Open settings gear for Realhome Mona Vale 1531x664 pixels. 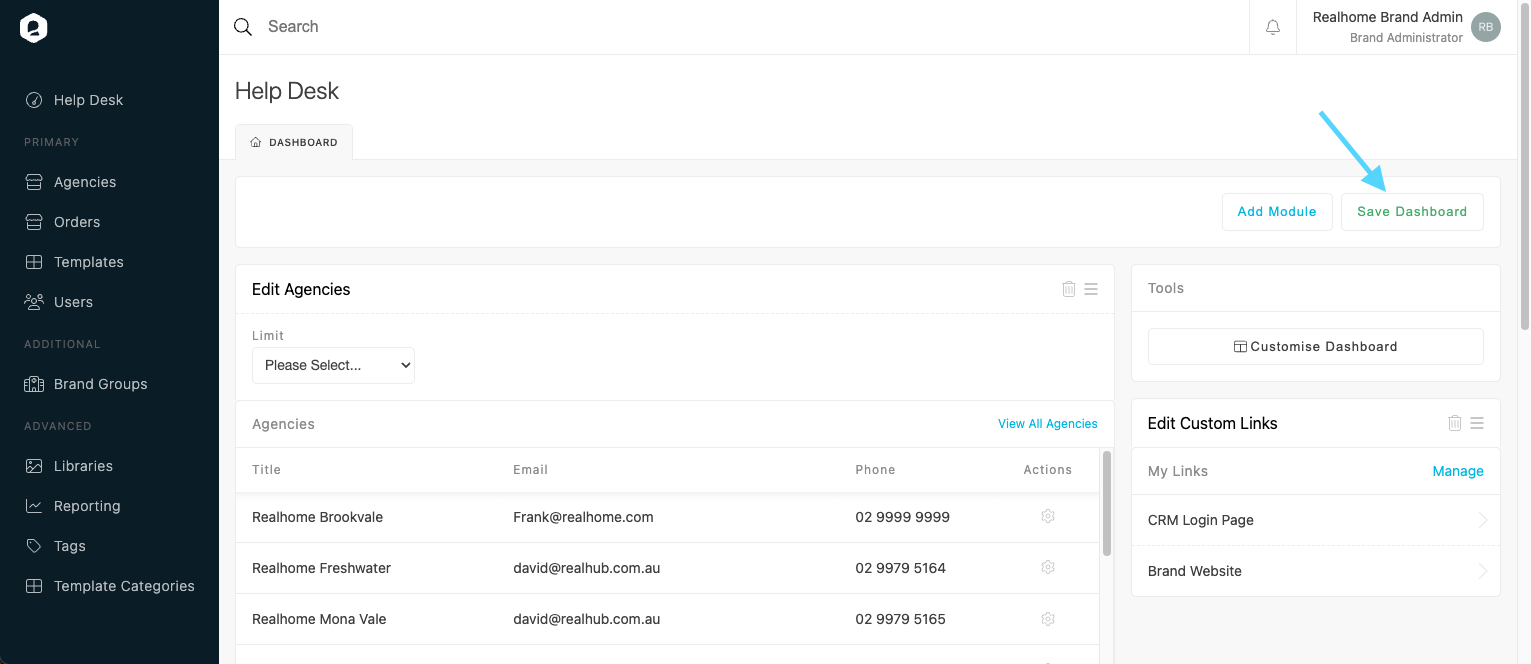1048,618
